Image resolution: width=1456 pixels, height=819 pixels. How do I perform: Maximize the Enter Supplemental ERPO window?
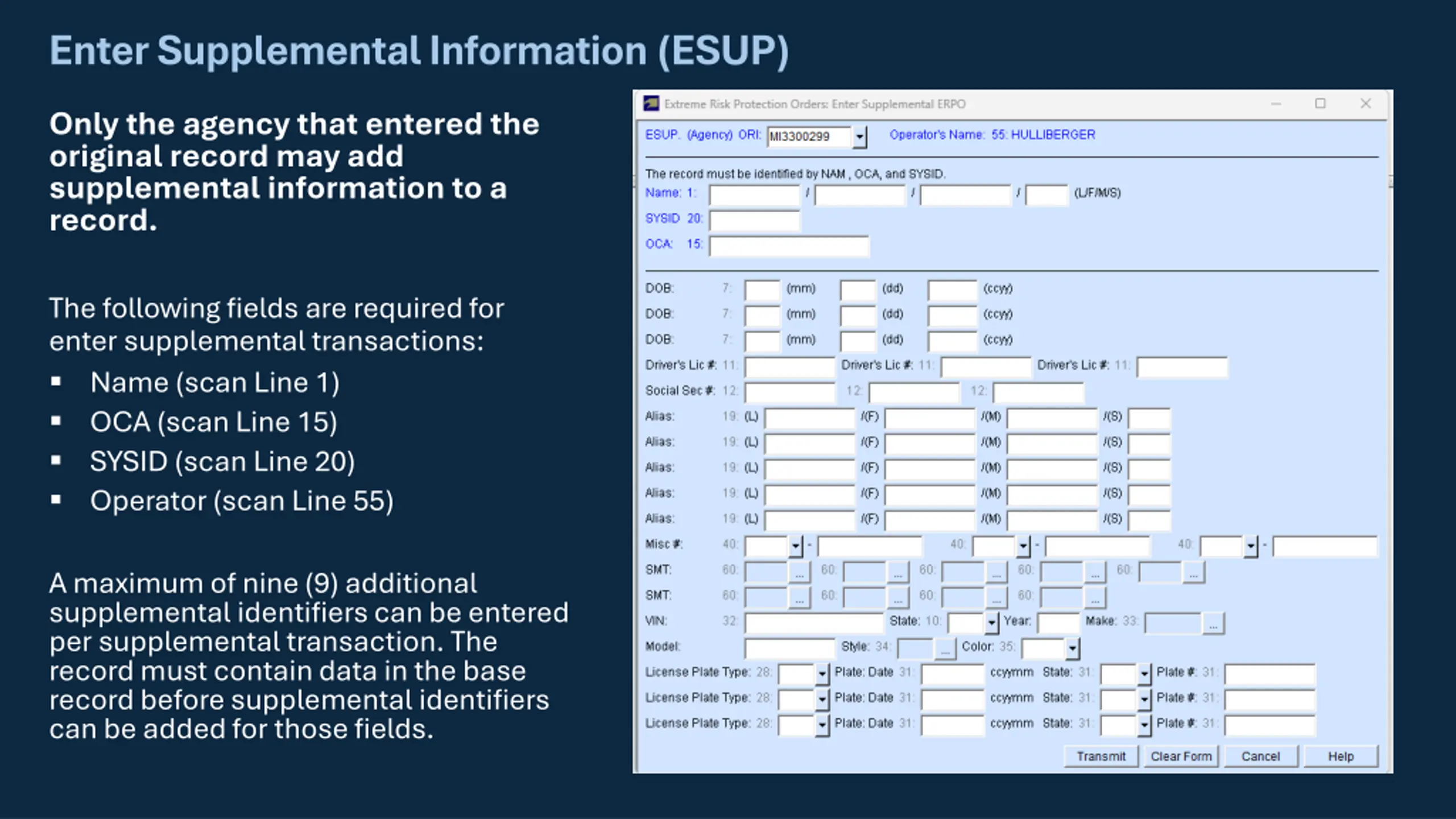click(x=1320, y=104)
